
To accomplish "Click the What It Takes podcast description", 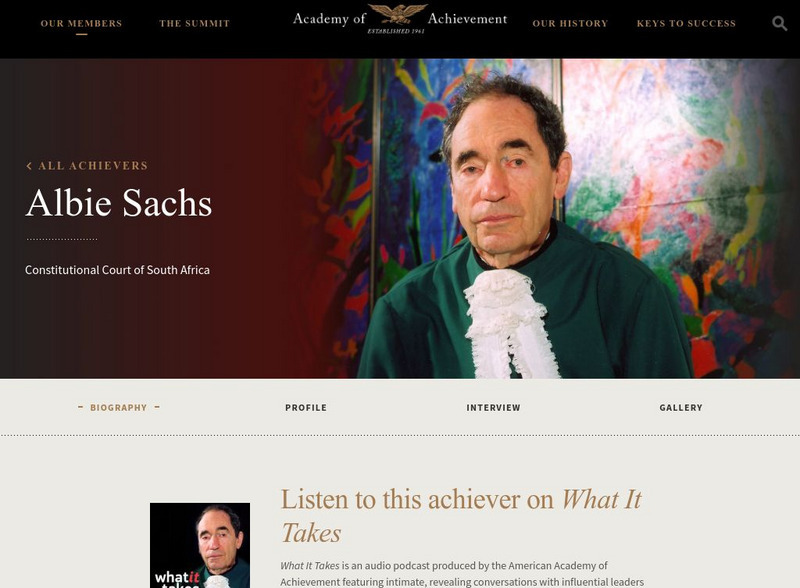I will (x=462, y=574).
